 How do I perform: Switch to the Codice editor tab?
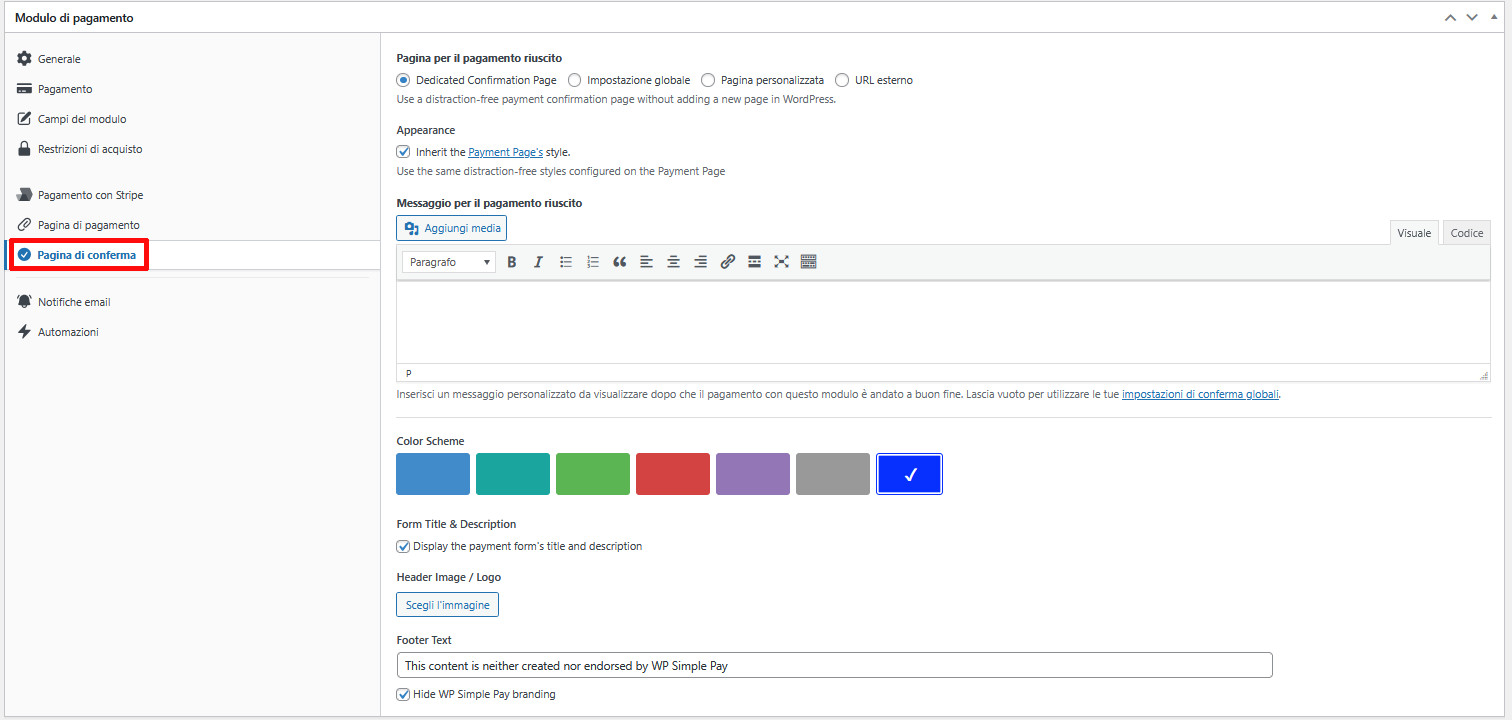coord(1465,232)
